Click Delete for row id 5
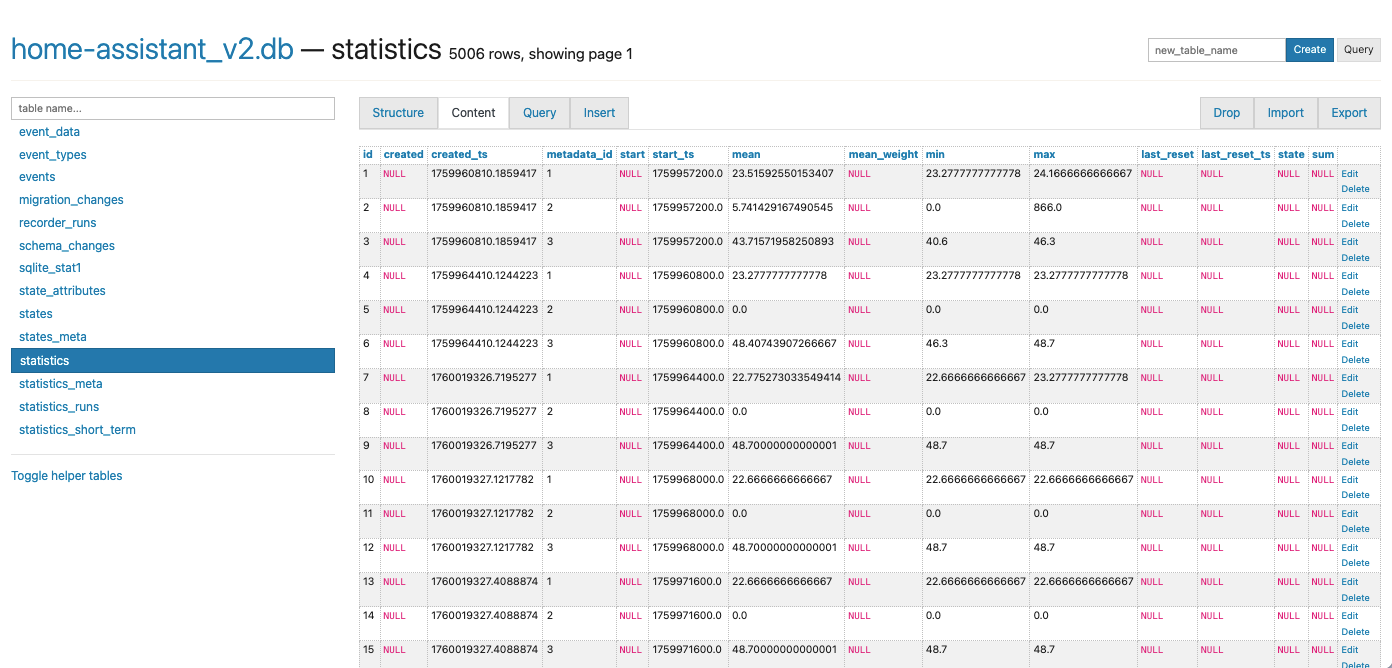Viewport: 1392px width, 668px height. click(1356, 326)
